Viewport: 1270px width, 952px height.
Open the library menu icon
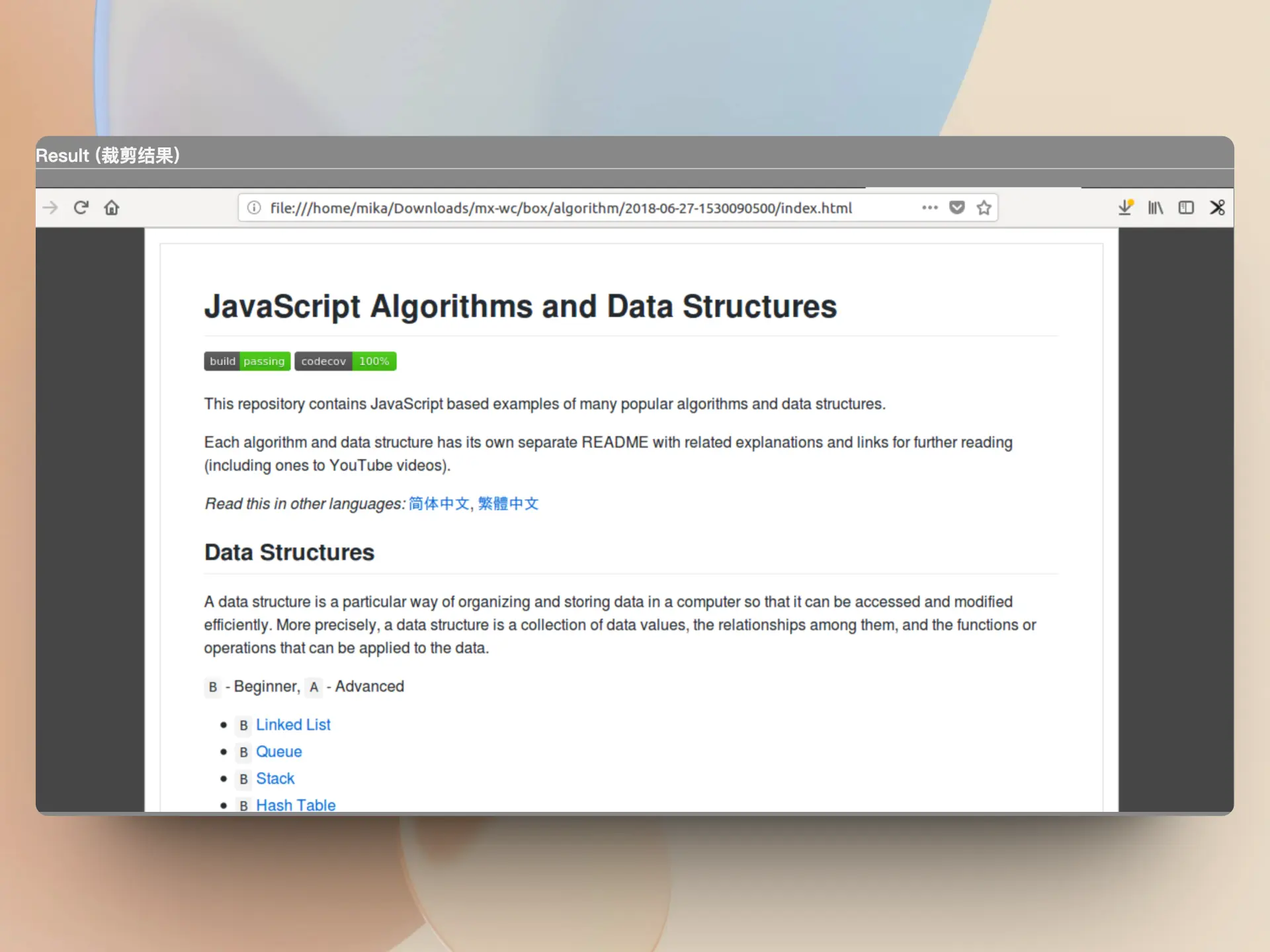(x=1155, y=208)
